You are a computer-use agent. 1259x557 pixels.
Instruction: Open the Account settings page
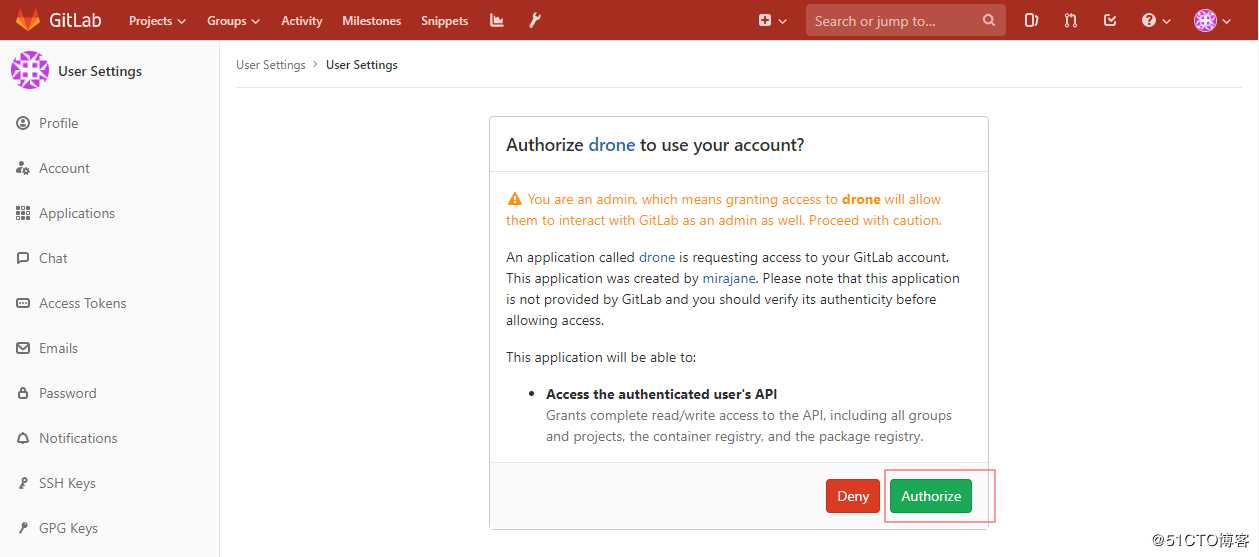click(64, 168)
